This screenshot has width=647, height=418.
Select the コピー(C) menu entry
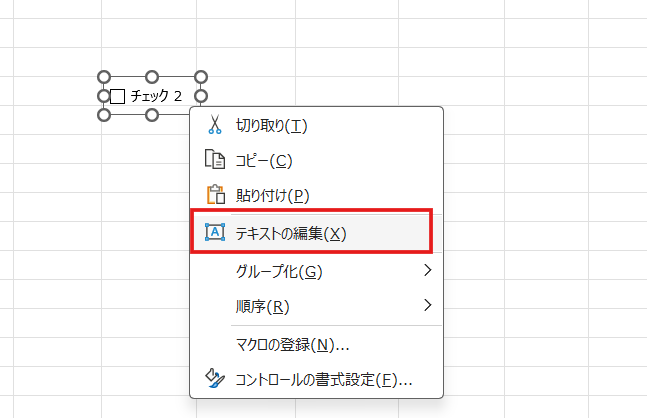[x=264, y=160]
